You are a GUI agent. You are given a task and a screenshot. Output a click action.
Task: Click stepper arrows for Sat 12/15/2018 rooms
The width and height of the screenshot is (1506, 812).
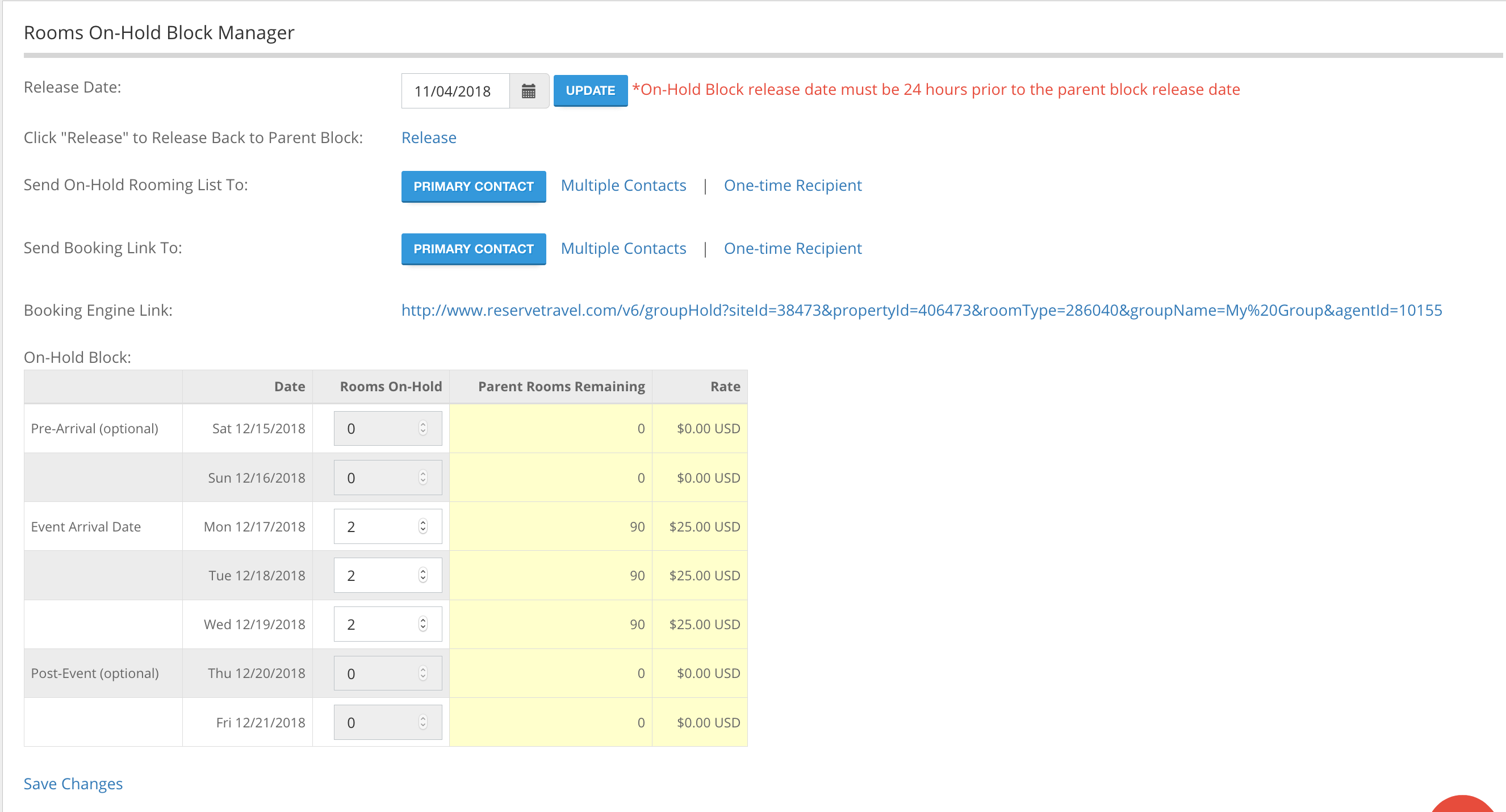(x=422, y=429)
